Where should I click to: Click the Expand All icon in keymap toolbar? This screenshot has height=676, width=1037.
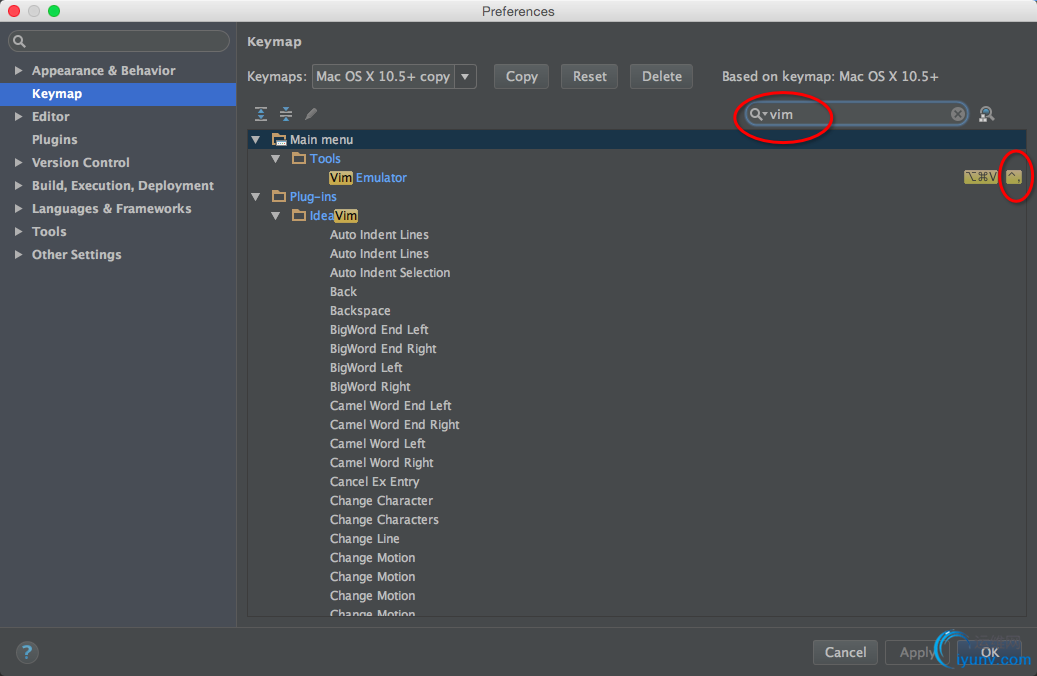point(261,114)
